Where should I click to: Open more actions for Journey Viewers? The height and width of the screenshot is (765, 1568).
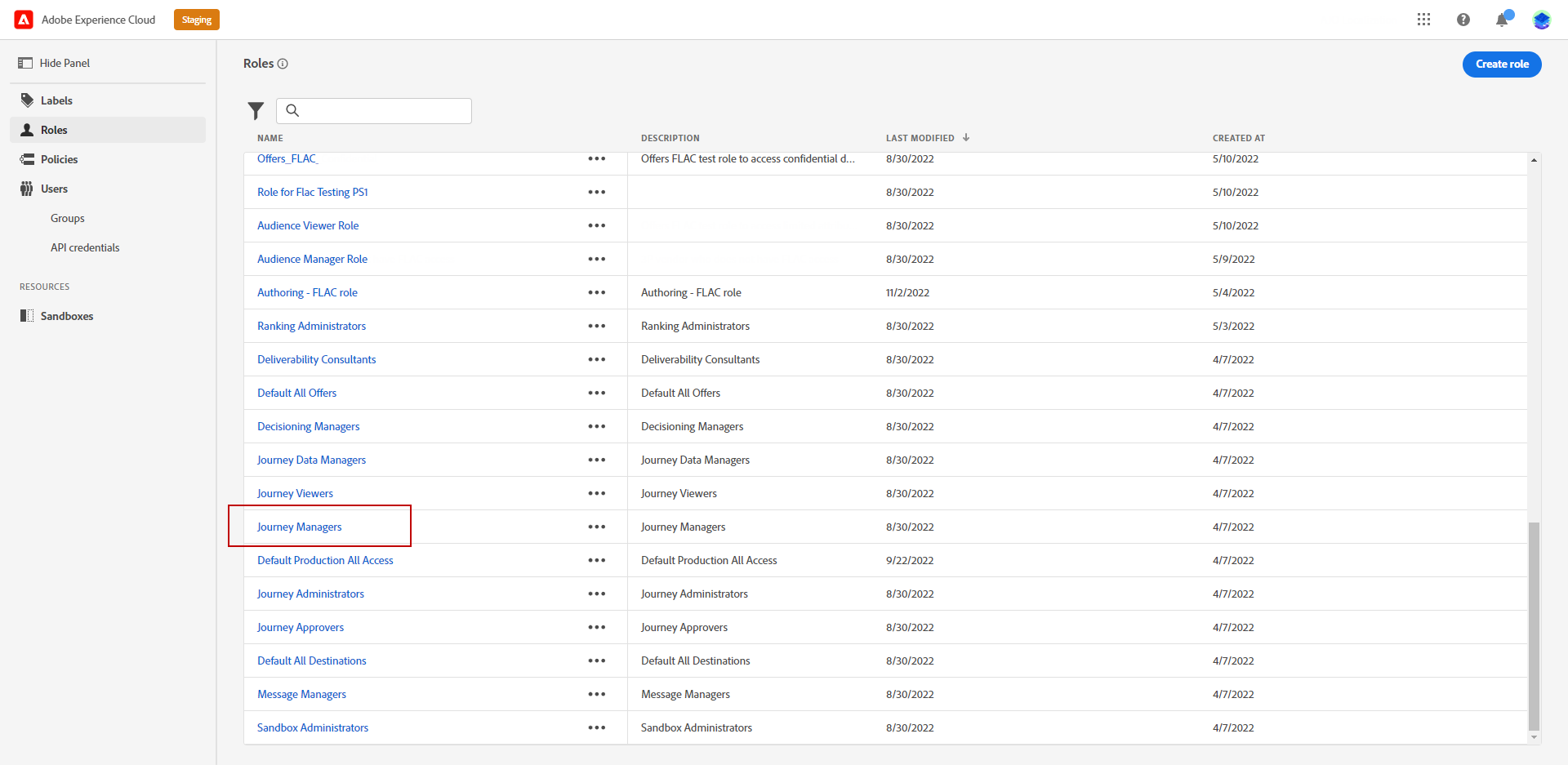(x=597, y=493)
